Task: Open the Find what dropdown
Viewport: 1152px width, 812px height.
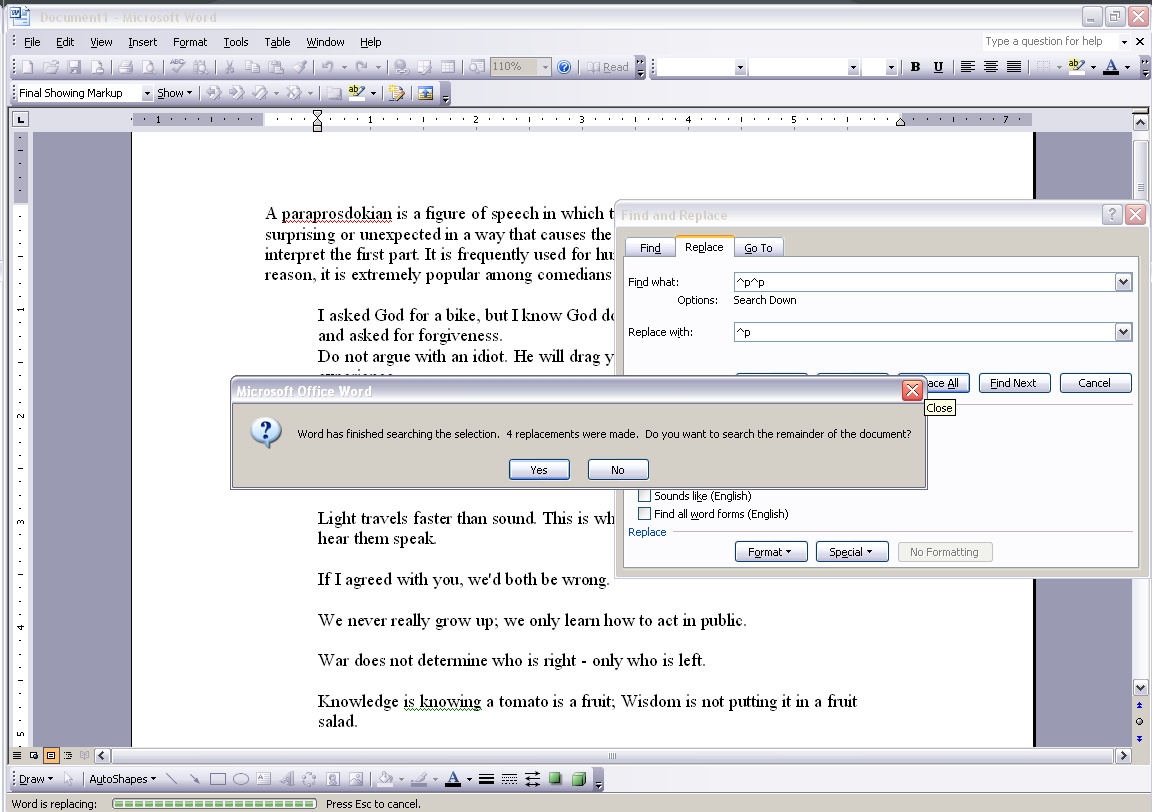Action: (x=1123, y=281)
